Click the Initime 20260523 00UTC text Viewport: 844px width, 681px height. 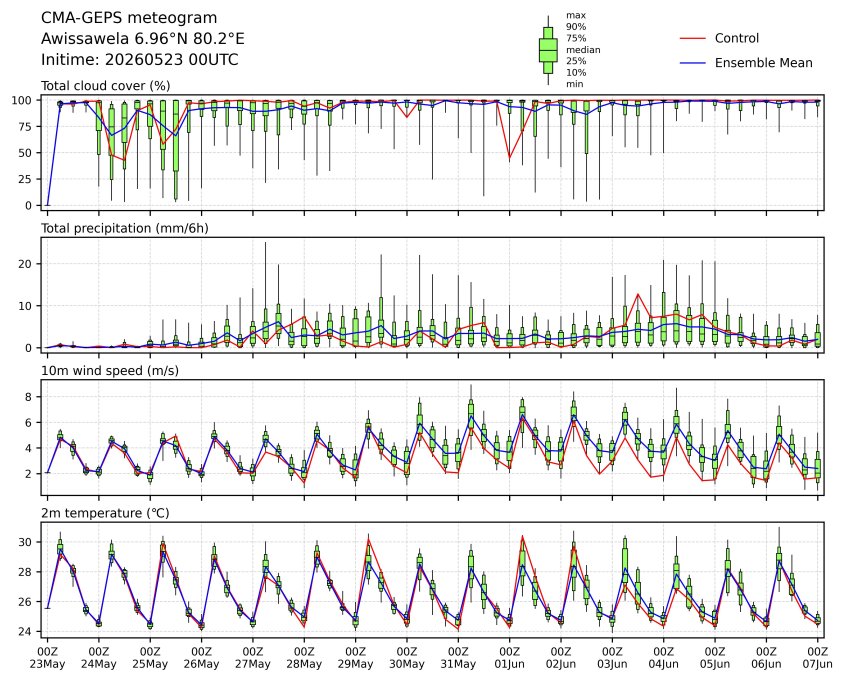point(139,59)
